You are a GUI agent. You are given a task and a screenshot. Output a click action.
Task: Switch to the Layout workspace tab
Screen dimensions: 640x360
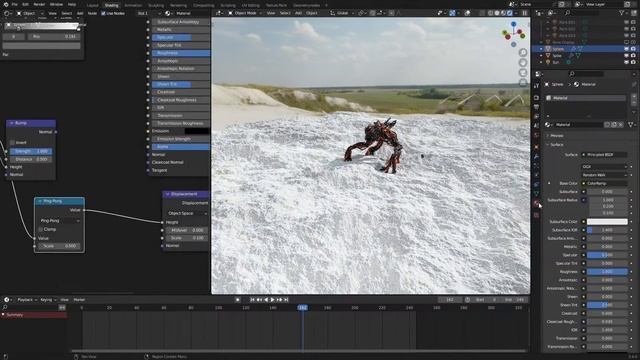coord(93,5)
